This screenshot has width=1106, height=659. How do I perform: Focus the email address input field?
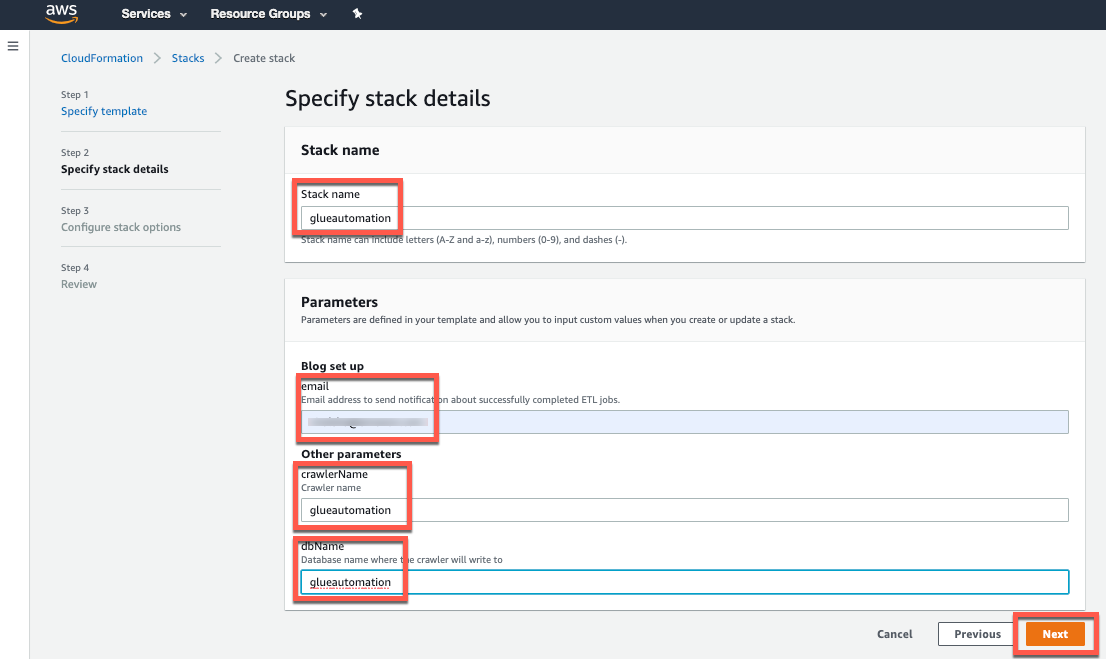click(x=684, y=422)
